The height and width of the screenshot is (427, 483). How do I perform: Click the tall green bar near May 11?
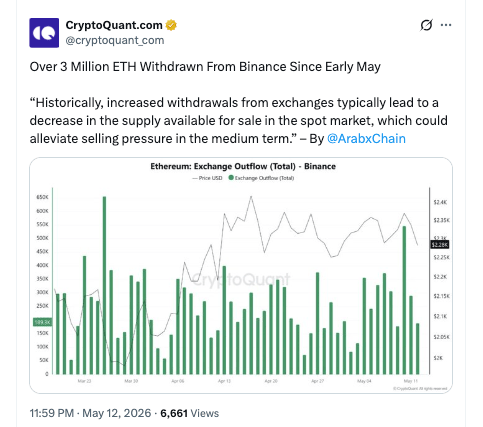click(404, 300)
